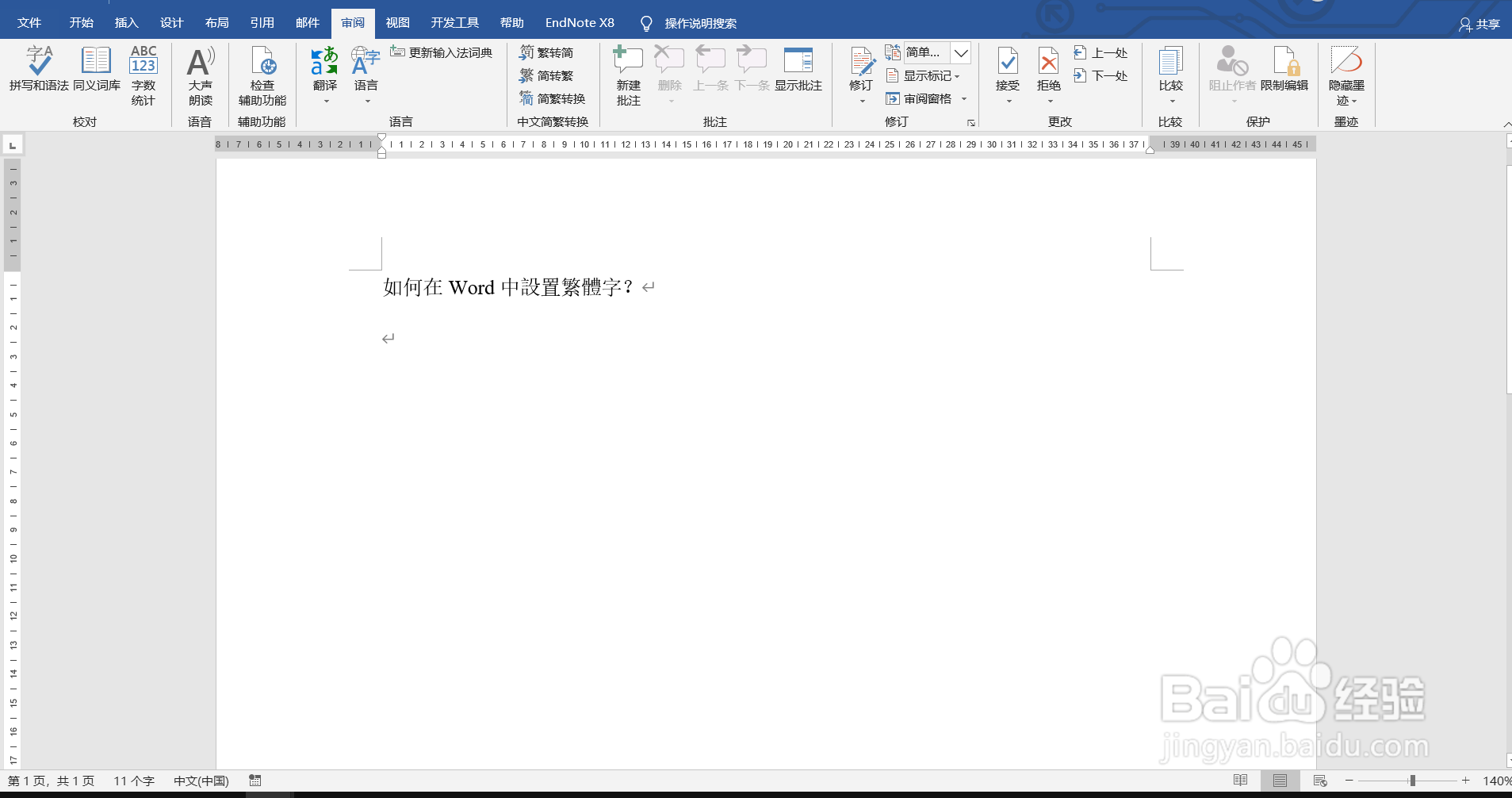The width and height of the screenshot is (1512, 798).
Task: Switch to the Home (开始) tab
Action: pyautogui.click(x=82, y=23)
